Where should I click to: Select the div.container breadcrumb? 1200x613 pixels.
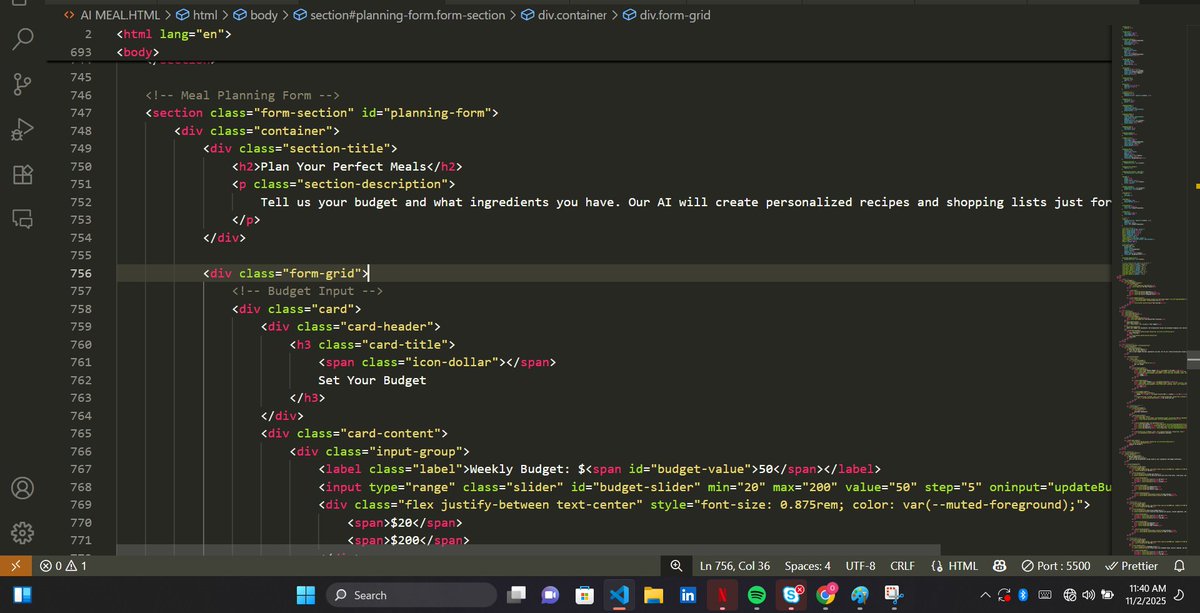click(x=564, y=16)
